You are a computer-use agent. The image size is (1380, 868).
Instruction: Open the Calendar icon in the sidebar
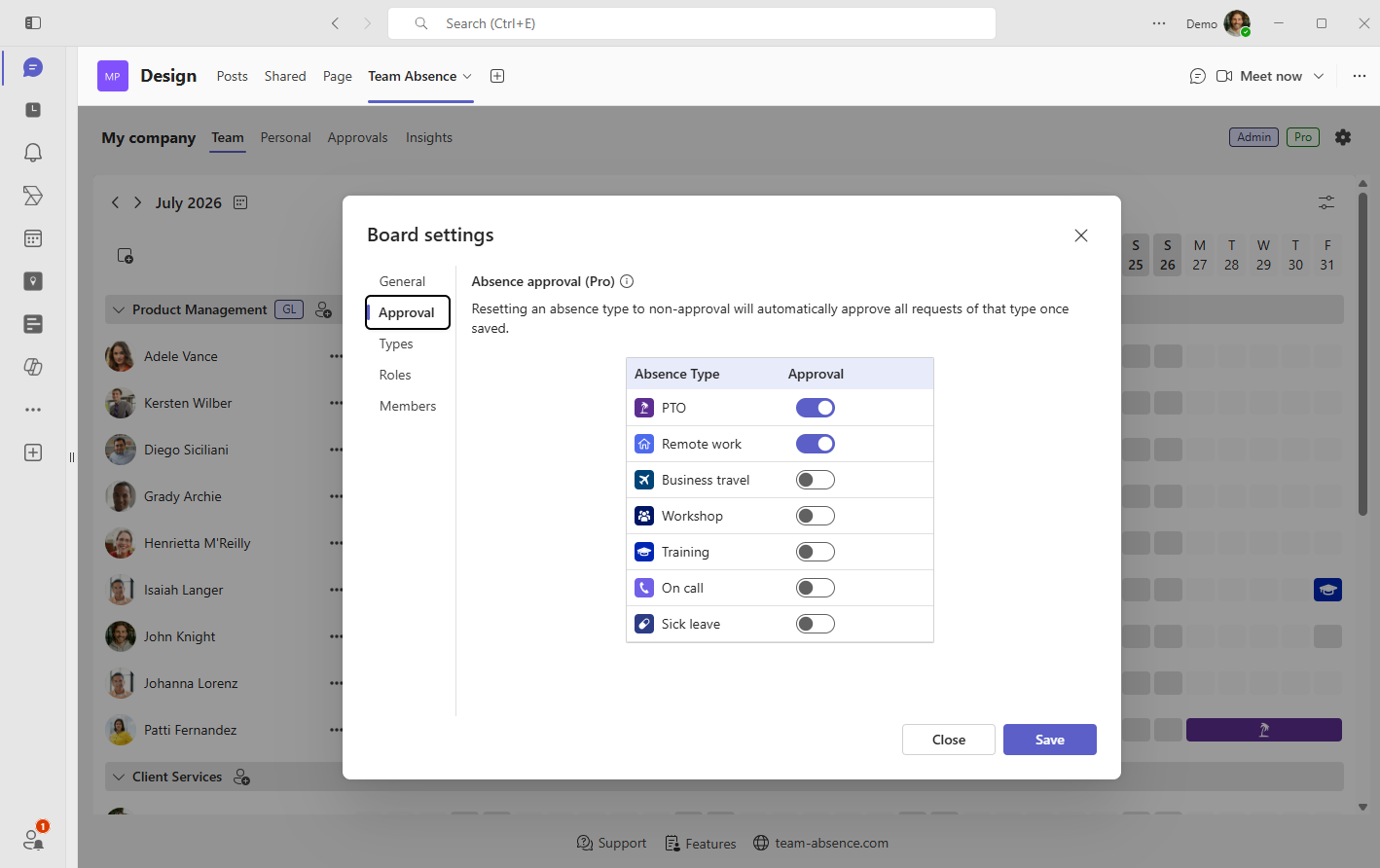coord(33,238)
